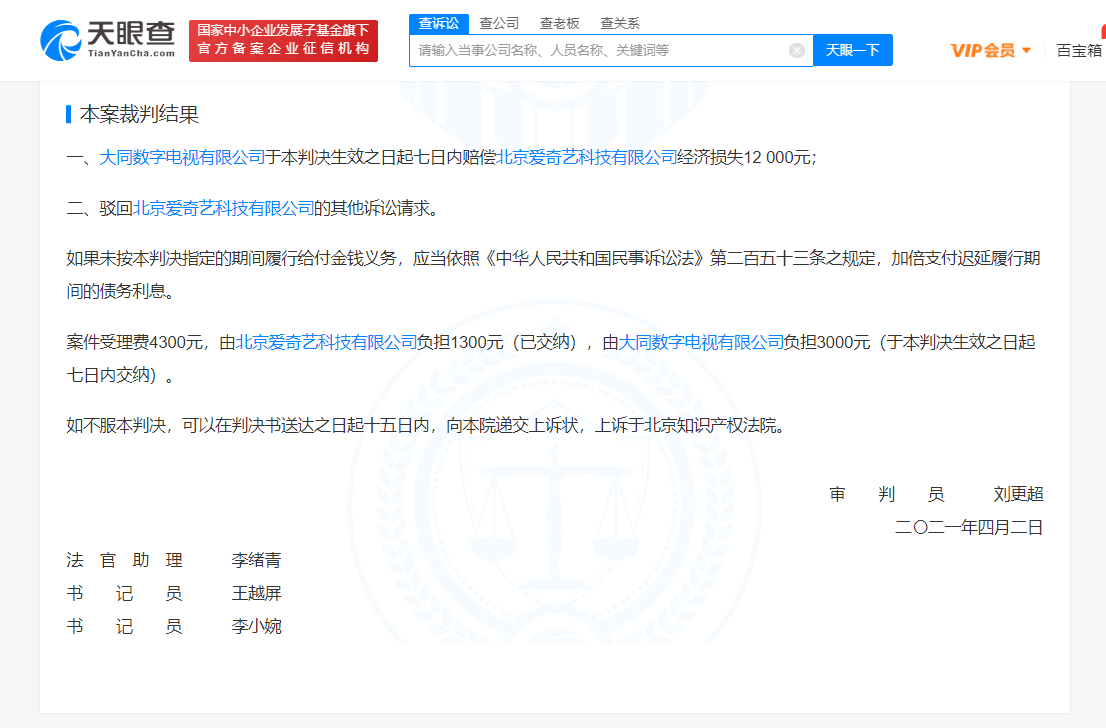The height and width of the screenshot is (728, 1106).
Task: Clear the search box with the X icon
Action: (x=796, y=50)
